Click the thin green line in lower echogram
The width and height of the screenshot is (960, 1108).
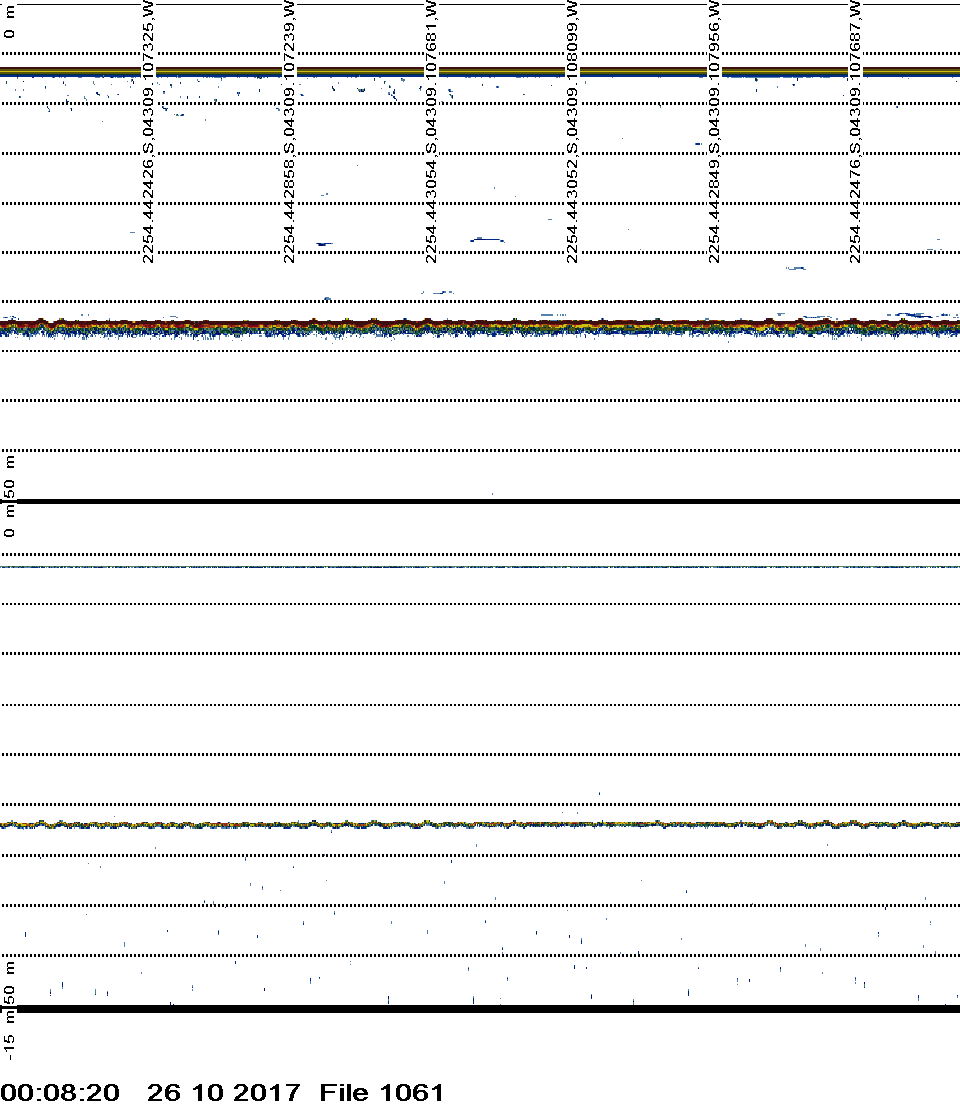coord(480,567)
